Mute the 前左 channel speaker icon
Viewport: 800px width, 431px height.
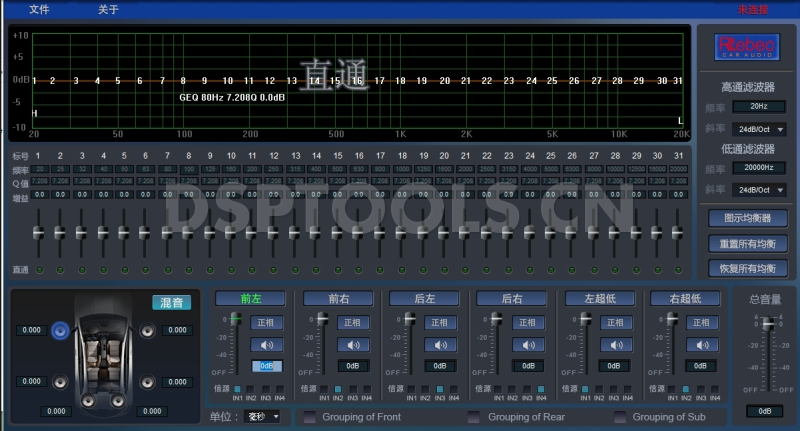click(x=265, y=345)
